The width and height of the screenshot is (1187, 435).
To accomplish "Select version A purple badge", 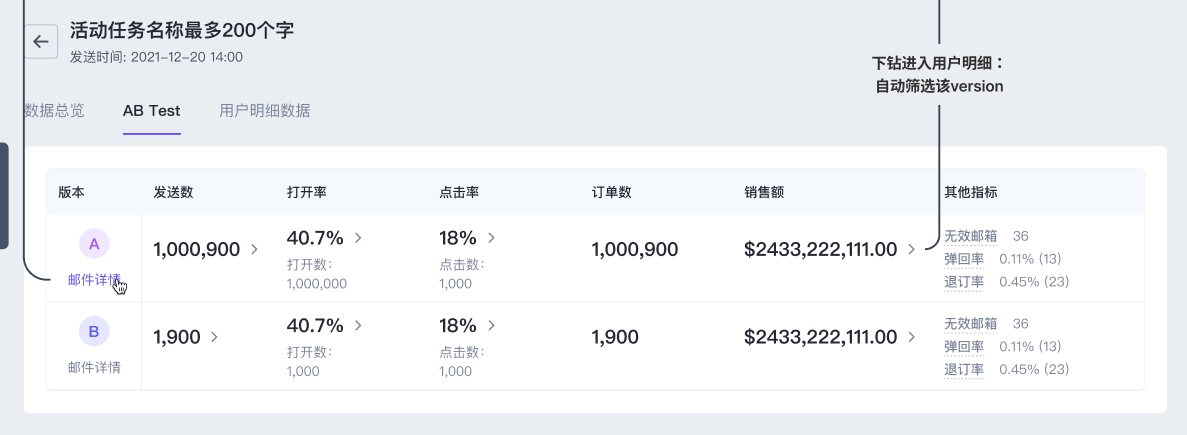I will [x=94, y=244].
